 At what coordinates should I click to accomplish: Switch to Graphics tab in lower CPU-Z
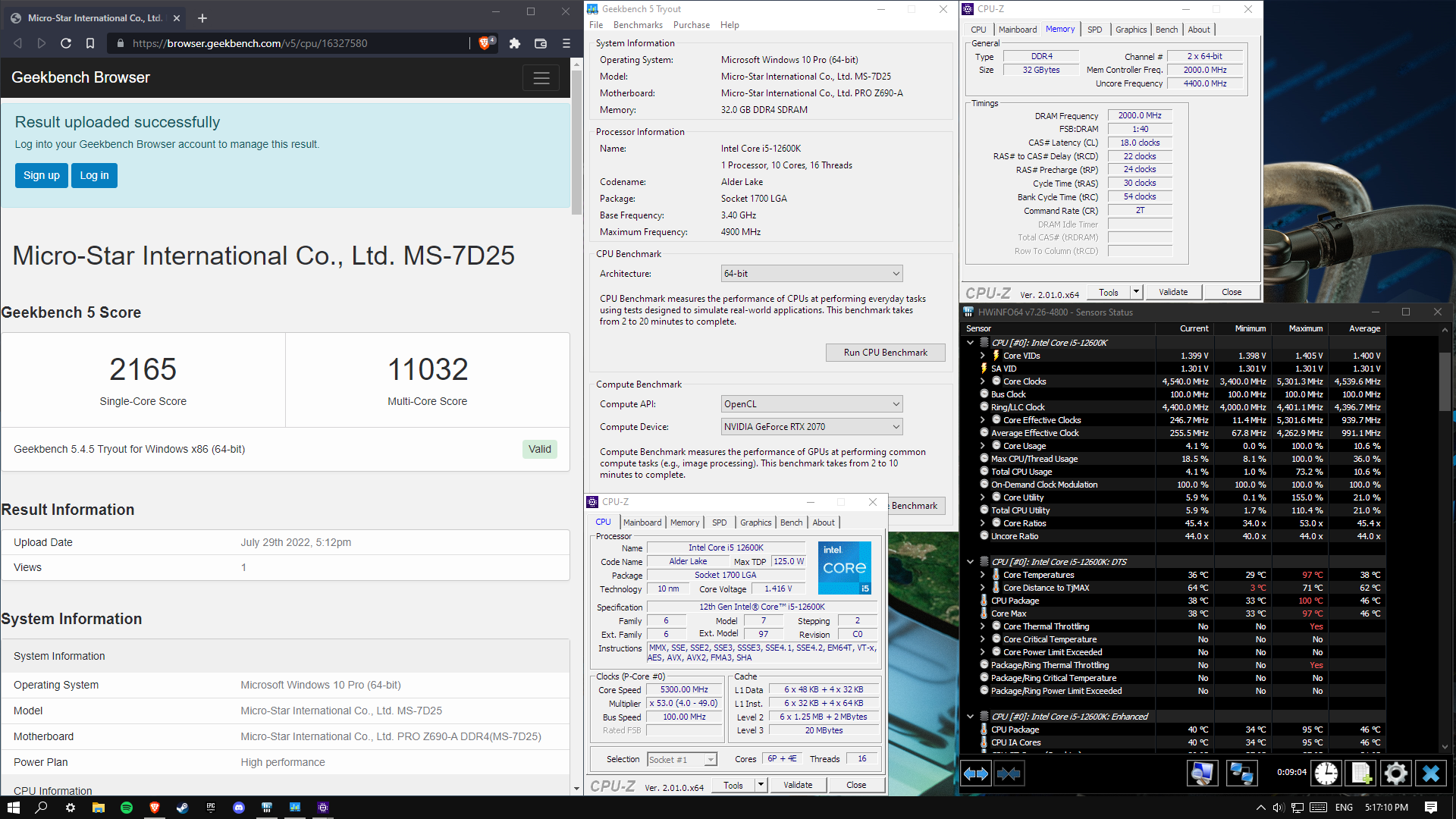755,522
